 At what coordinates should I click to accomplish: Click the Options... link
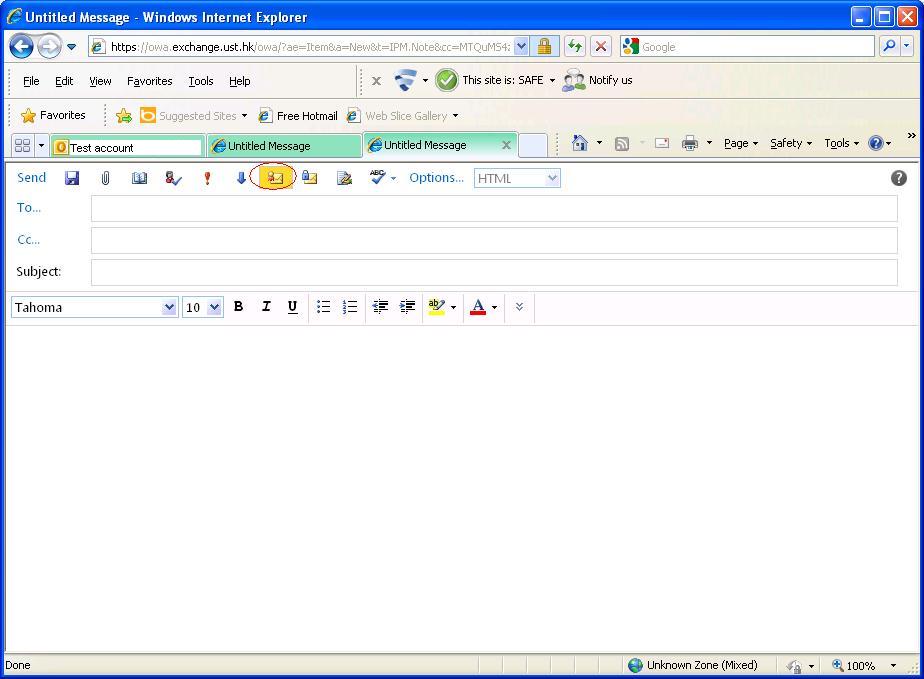436,178
